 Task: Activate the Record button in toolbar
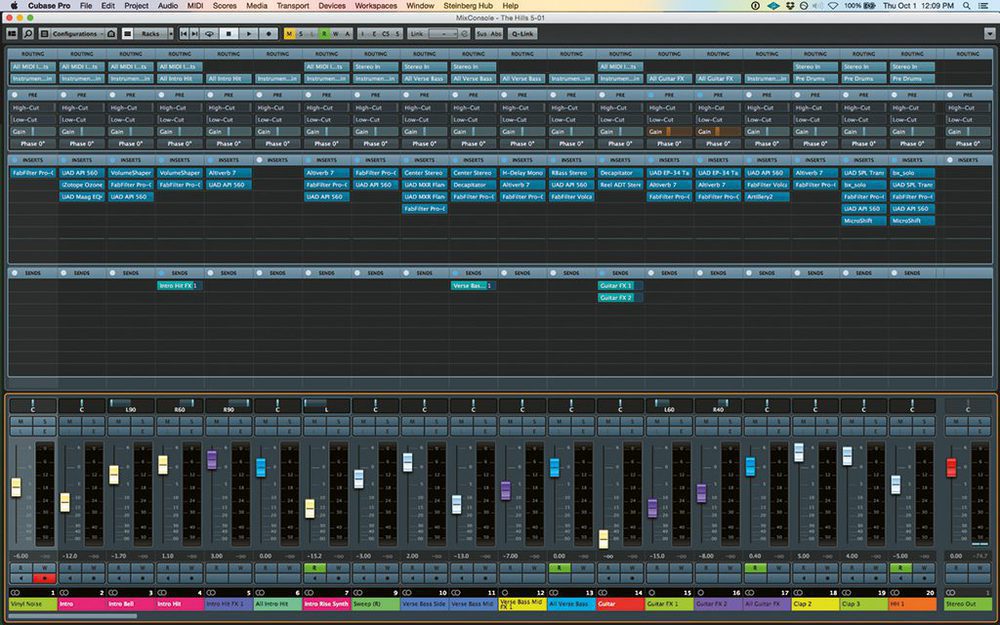(268, 34)
